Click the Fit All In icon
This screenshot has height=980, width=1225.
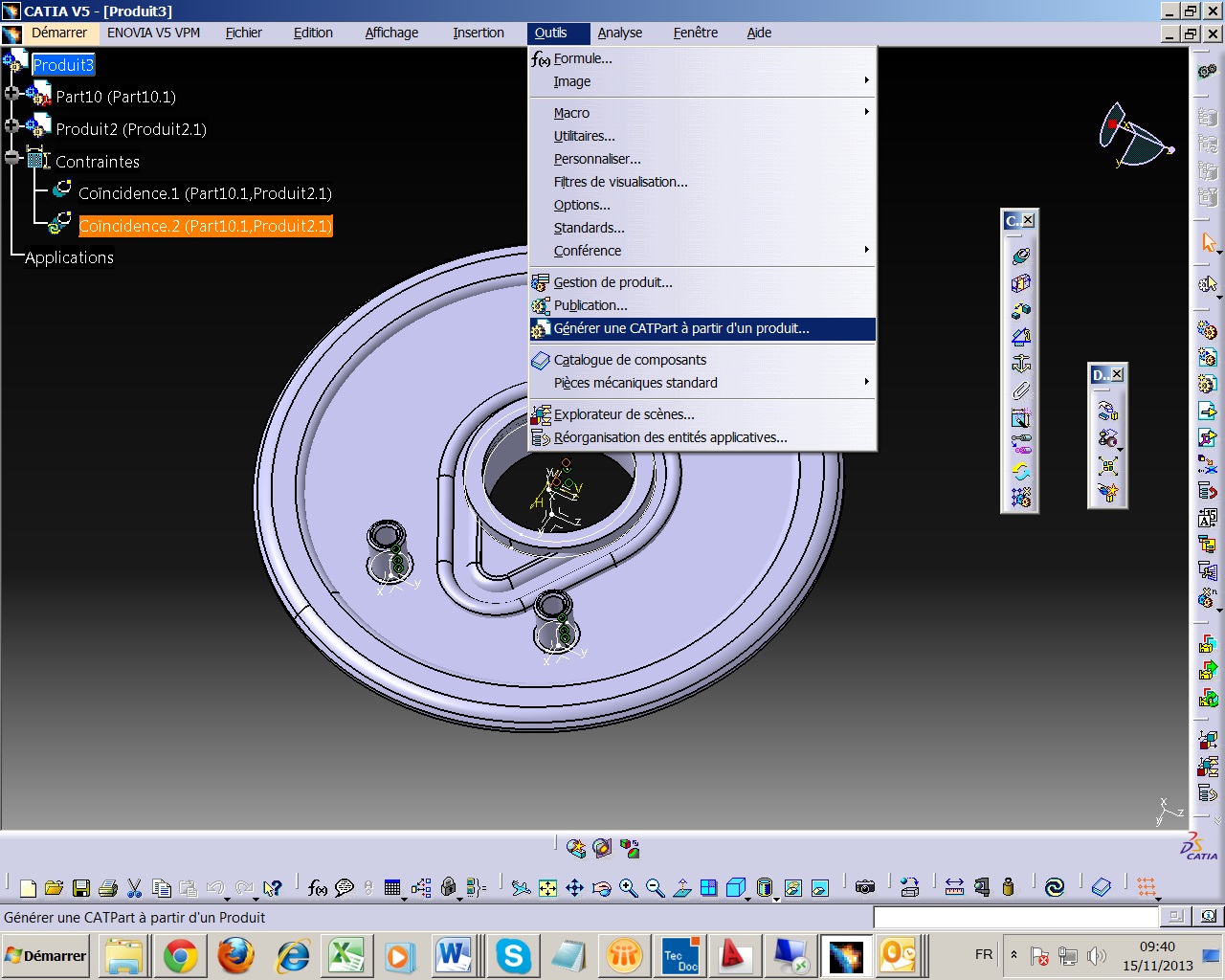pyautogui.click(x=547, y=888)
